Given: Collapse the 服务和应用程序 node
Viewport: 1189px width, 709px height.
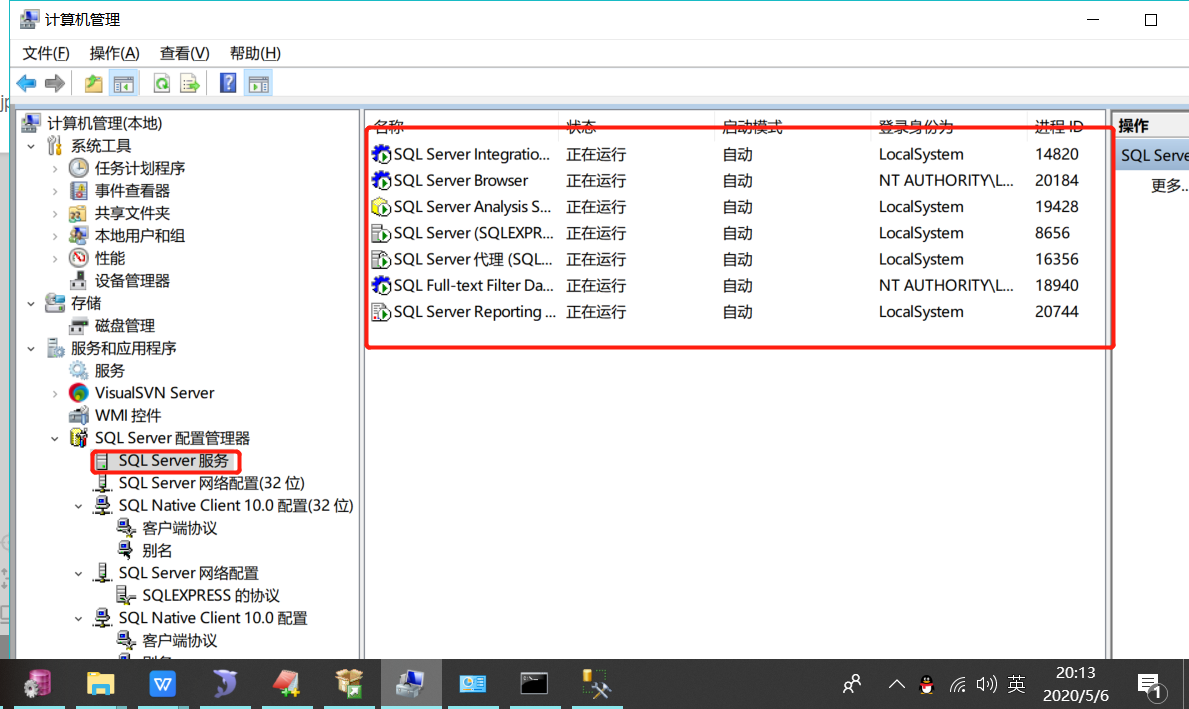Looking at the screenshot, I should click(31, 348).
